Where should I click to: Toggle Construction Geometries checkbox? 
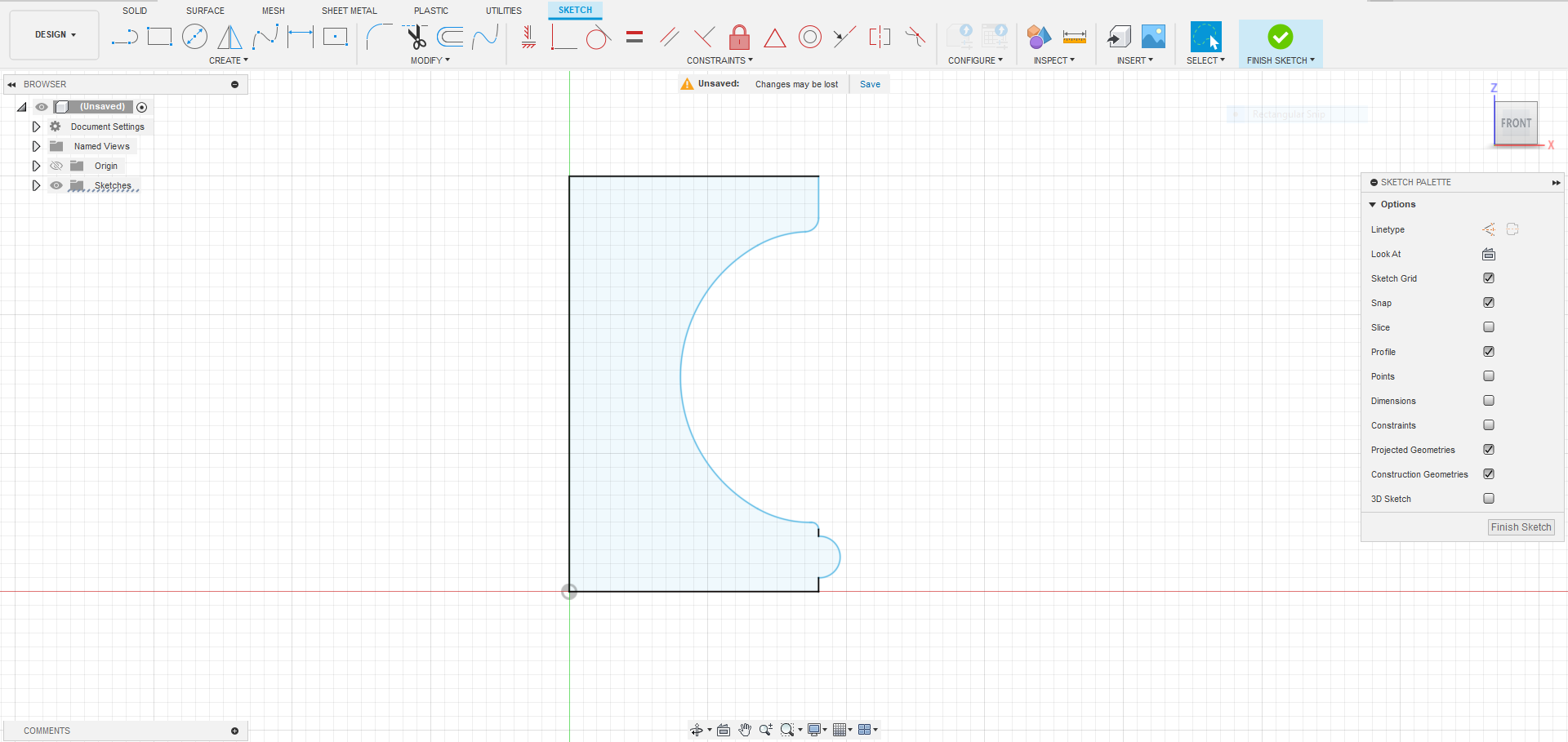pyautogui.click(x=1489, y=474)
